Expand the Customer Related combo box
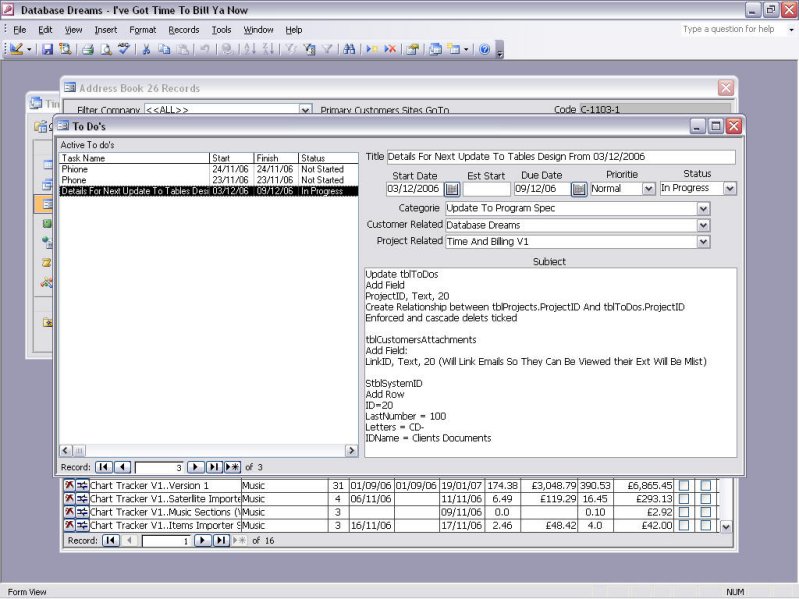Screen dimensions: 799x599 click(703, 225)
